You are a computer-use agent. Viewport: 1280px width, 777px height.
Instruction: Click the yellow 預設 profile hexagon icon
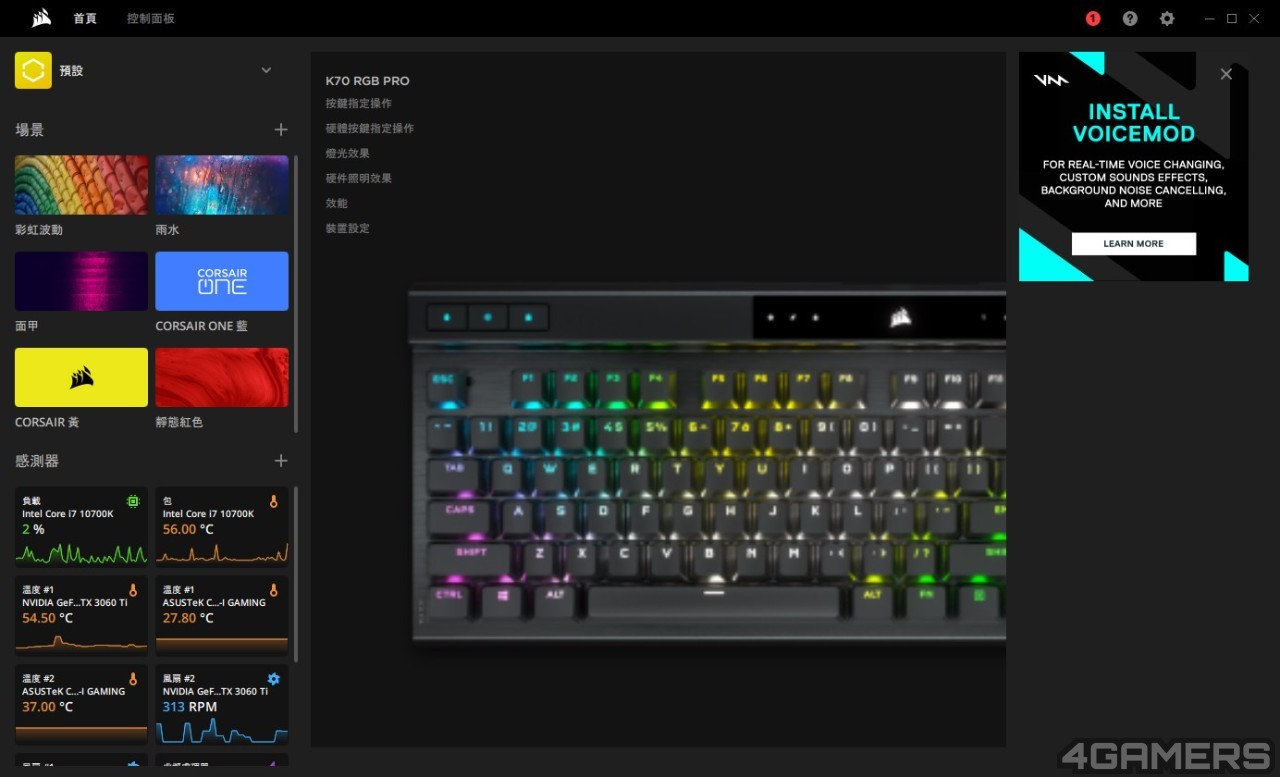[x=33, y=70]
